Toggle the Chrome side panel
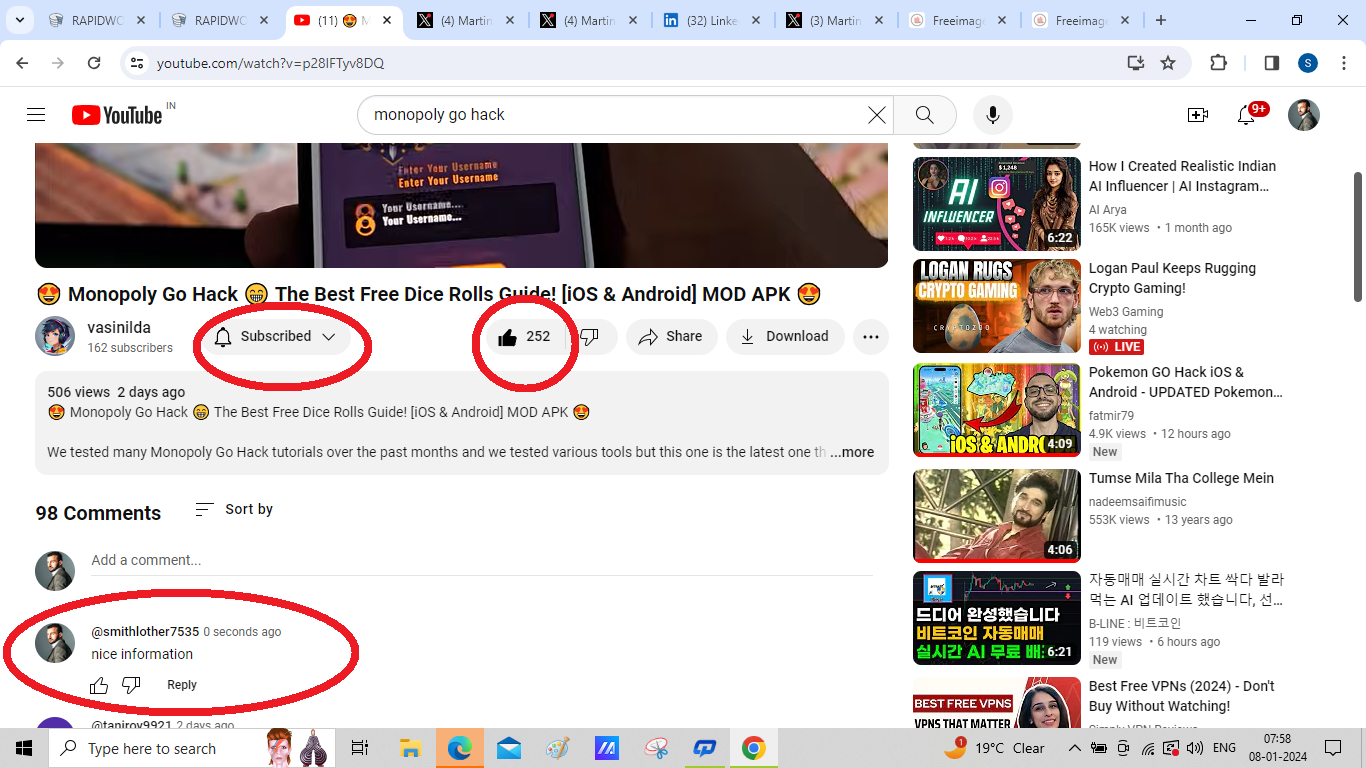 (x=1272, y=63)
